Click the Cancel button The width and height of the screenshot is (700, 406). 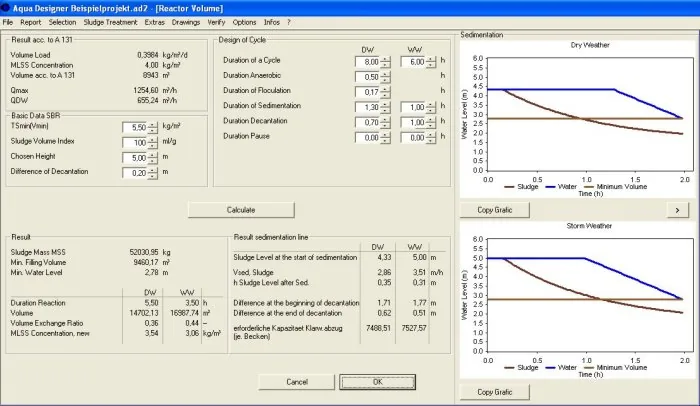(296, 382)
